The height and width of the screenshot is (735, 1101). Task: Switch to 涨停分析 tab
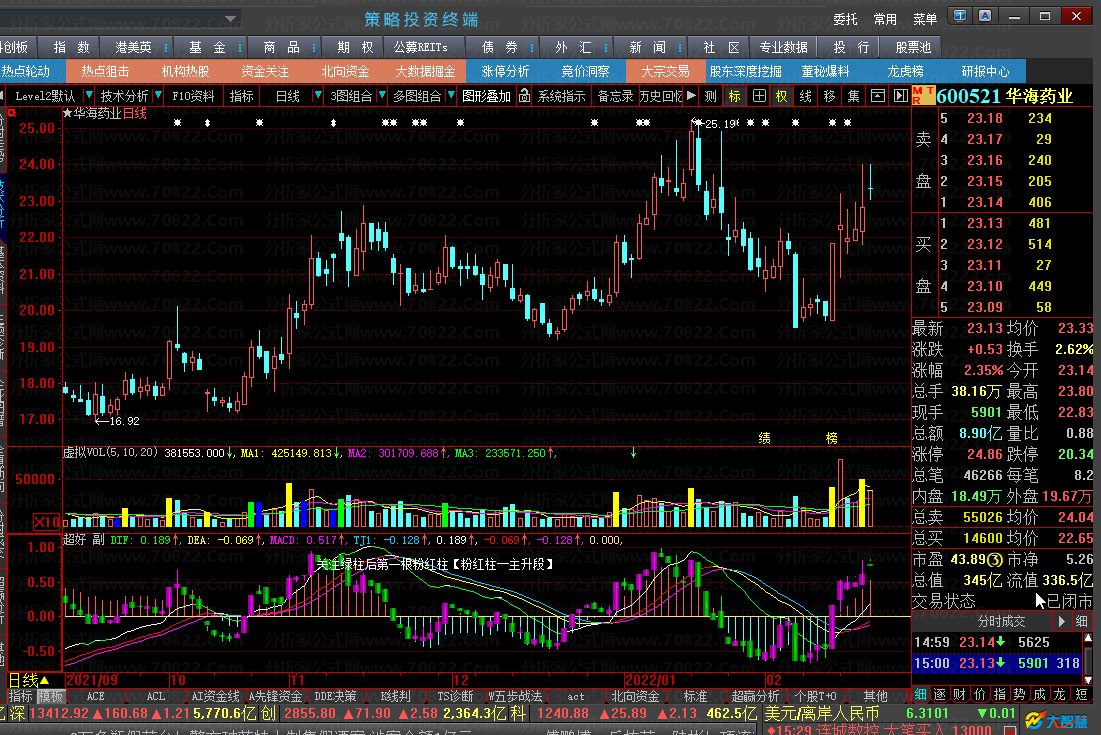tap(505, 71)
